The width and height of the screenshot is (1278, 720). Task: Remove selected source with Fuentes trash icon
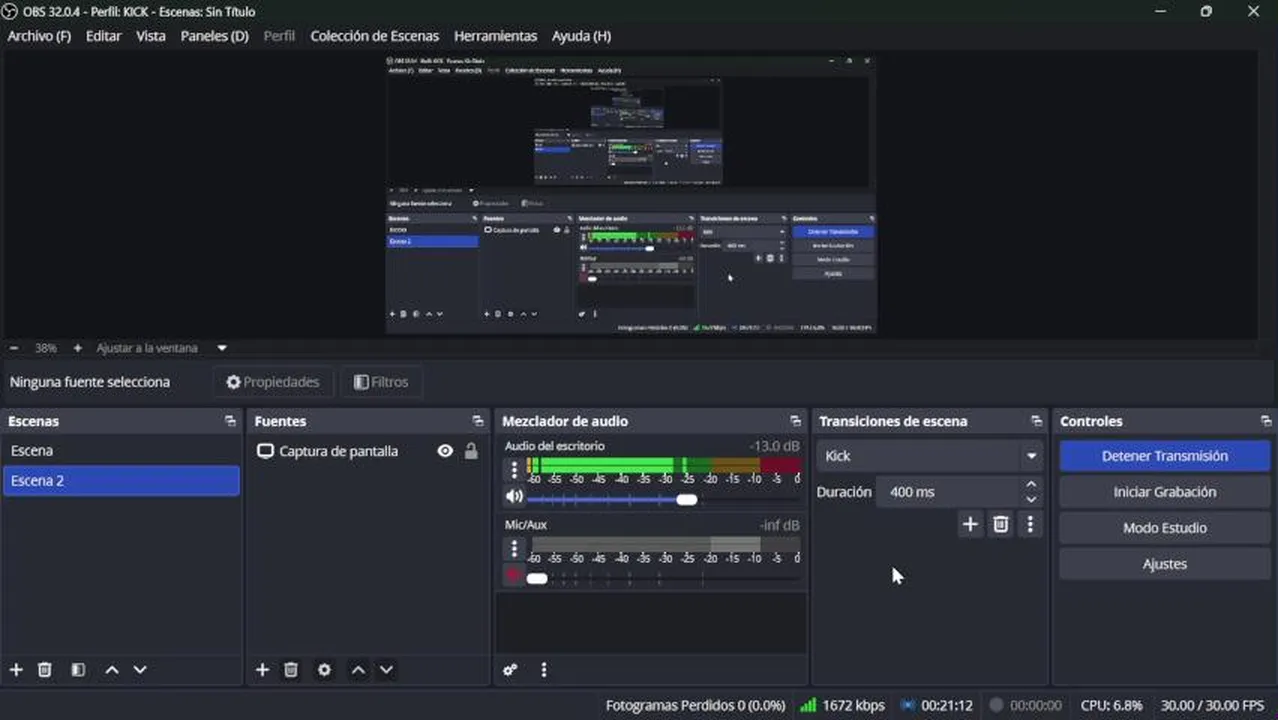click(x=291, y=670)
